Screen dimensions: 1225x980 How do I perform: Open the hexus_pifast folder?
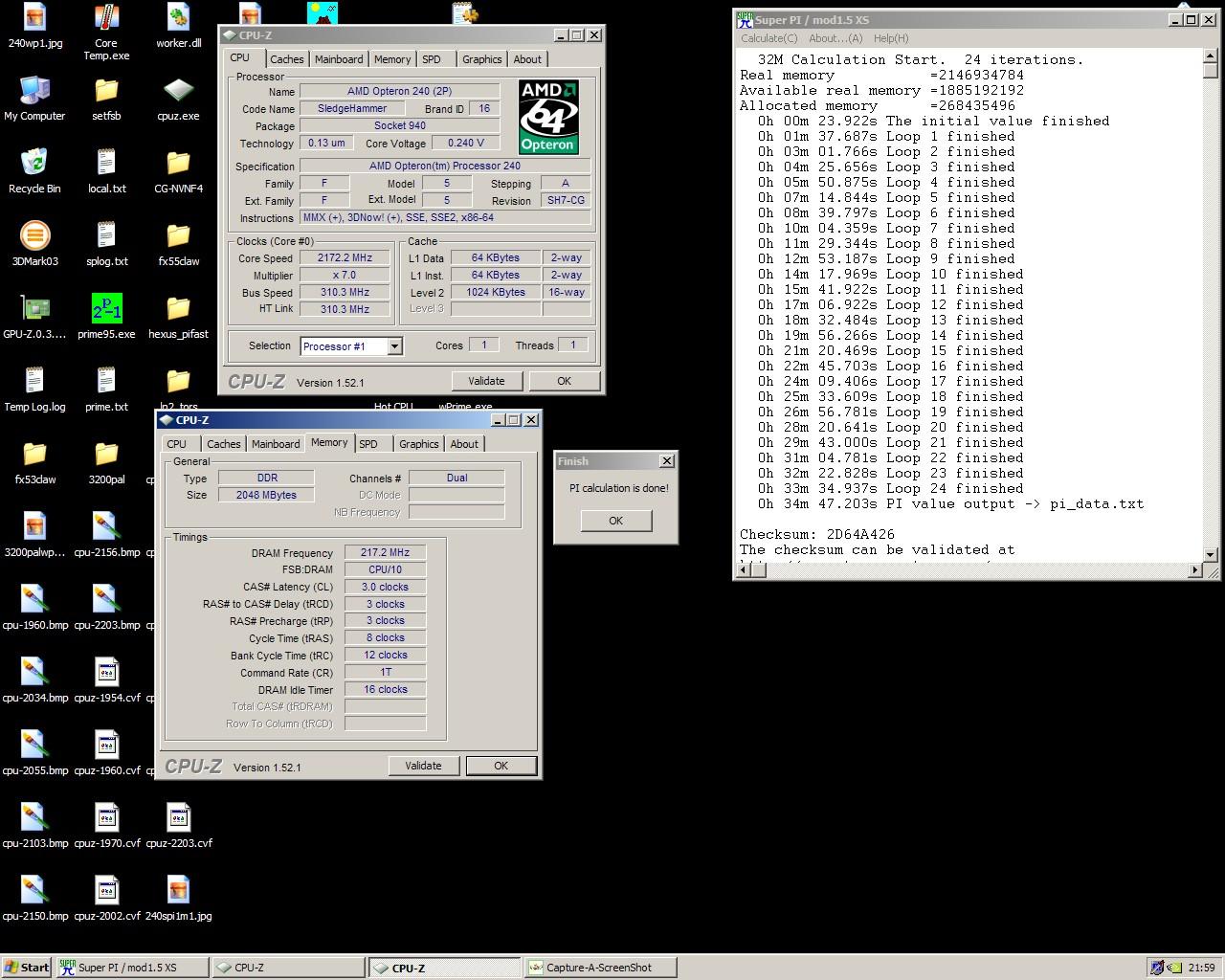tap(178, 316)
